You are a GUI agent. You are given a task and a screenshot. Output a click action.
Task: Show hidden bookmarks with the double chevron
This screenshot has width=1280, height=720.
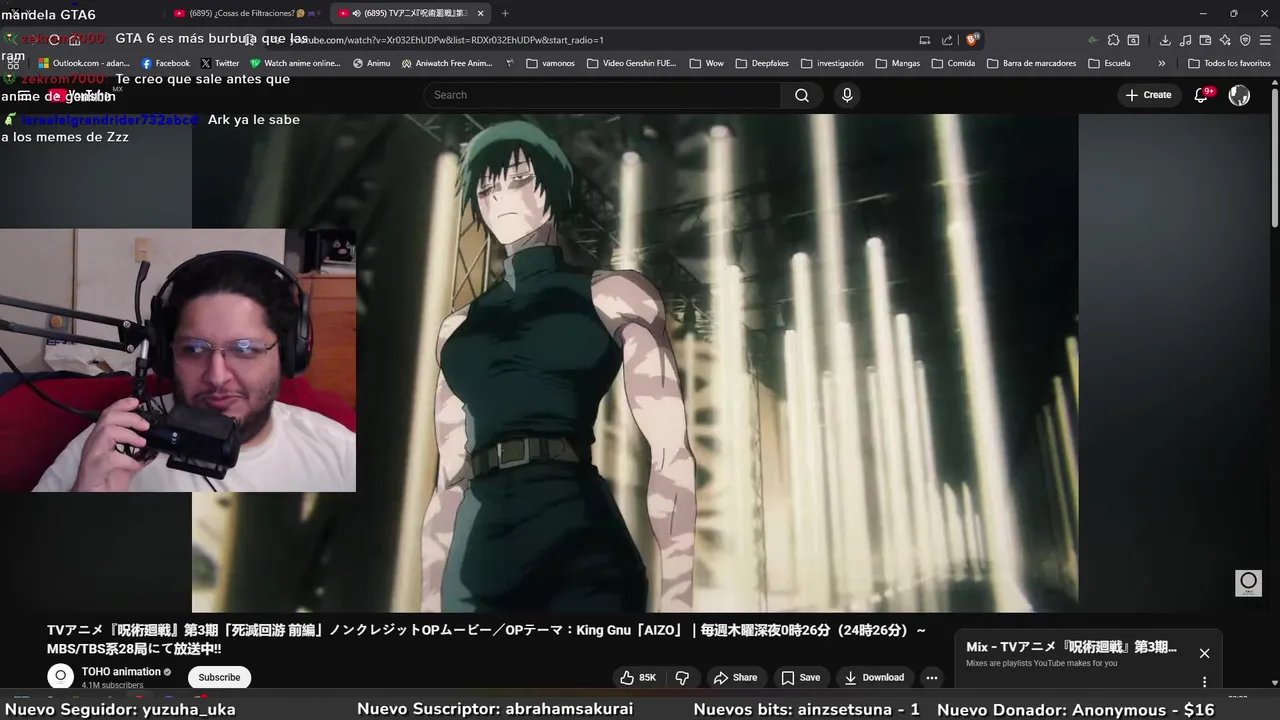click(x=1161, y=63)
